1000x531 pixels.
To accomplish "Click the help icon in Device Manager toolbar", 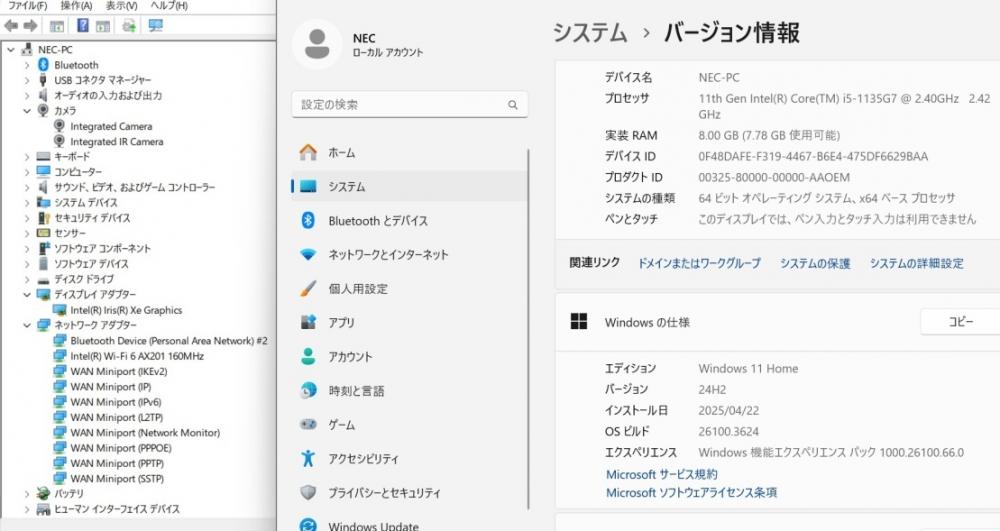I will [x=83, y=25].
